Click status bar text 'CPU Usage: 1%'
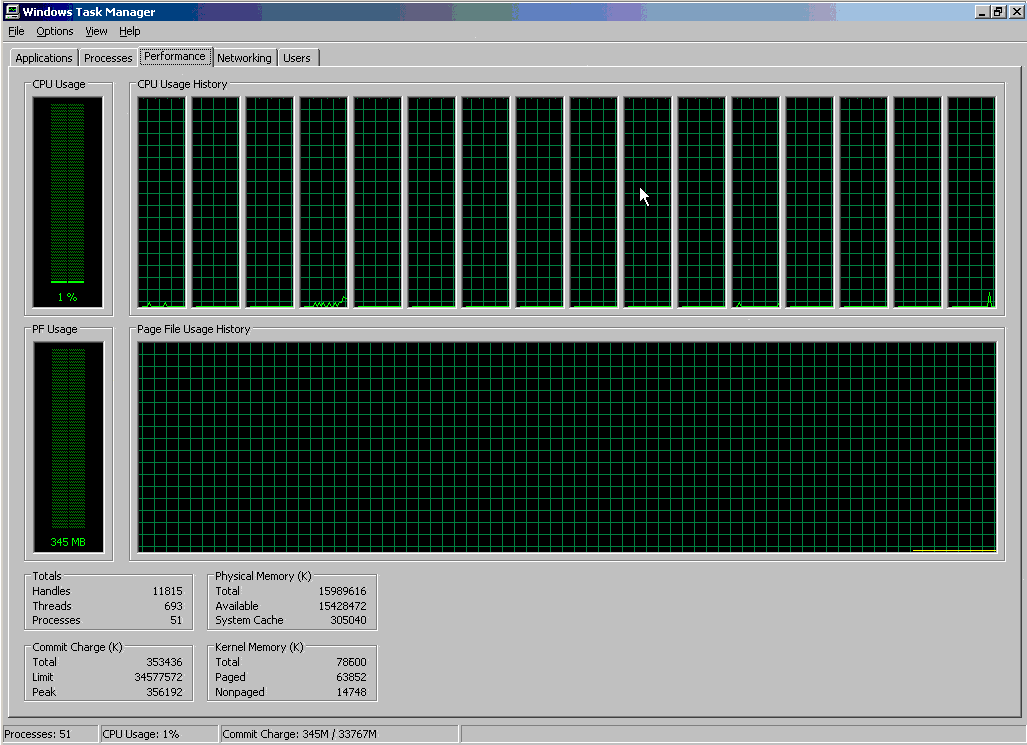The height and width of the screenshot is (745, 1027). click(141, 734)
